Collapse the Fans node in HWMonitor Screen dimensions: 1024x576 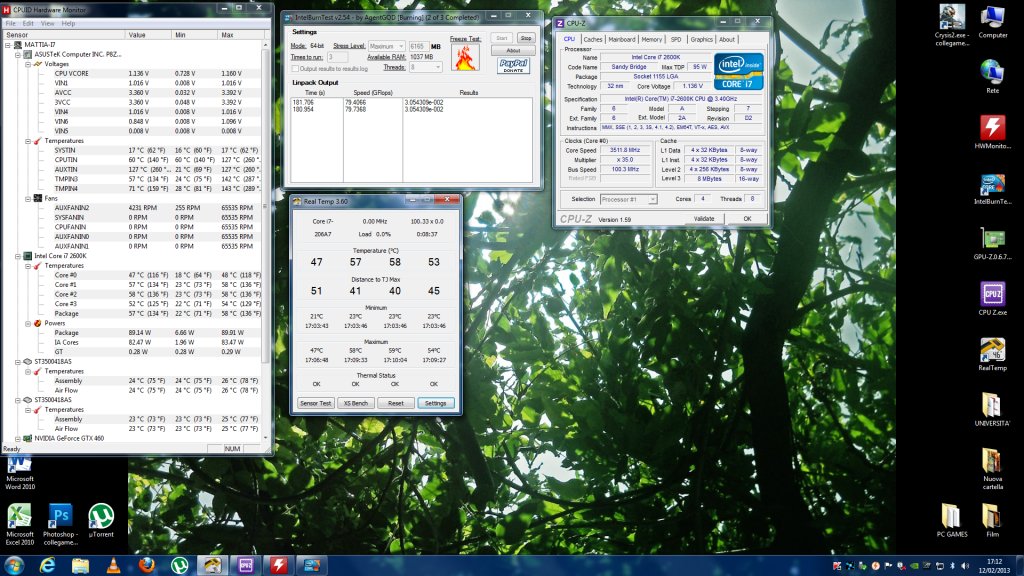28,199
